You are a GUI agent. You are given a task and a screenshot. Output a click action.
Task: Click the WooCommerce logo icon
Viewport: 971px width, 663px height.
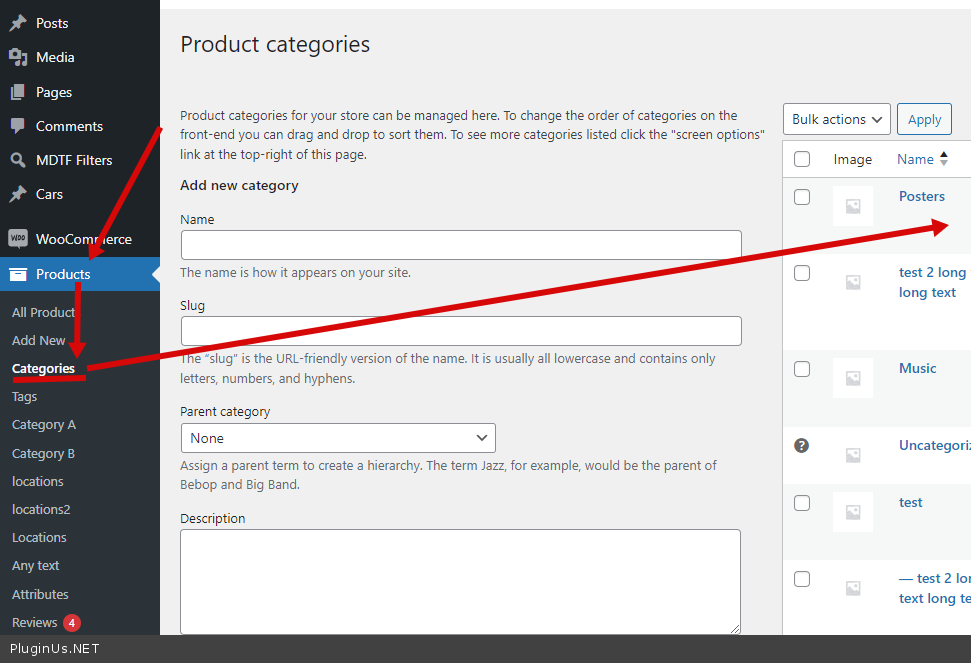tap(18, 239)
